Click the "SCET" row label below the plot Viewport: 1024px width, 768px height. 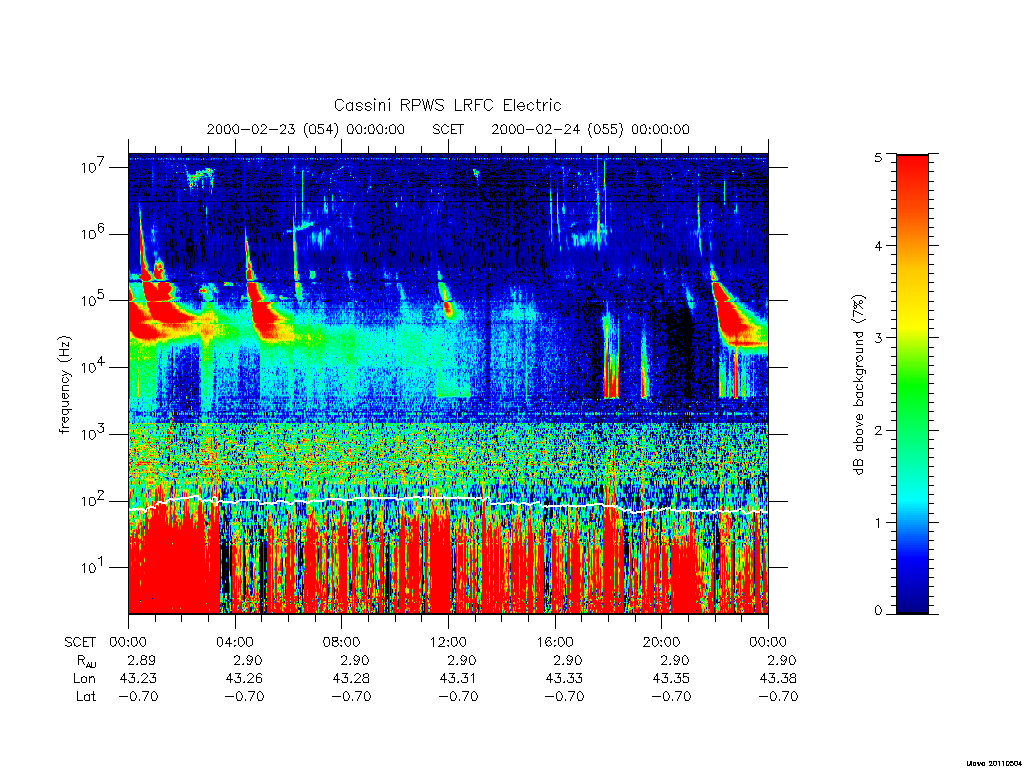click(80, 643)
